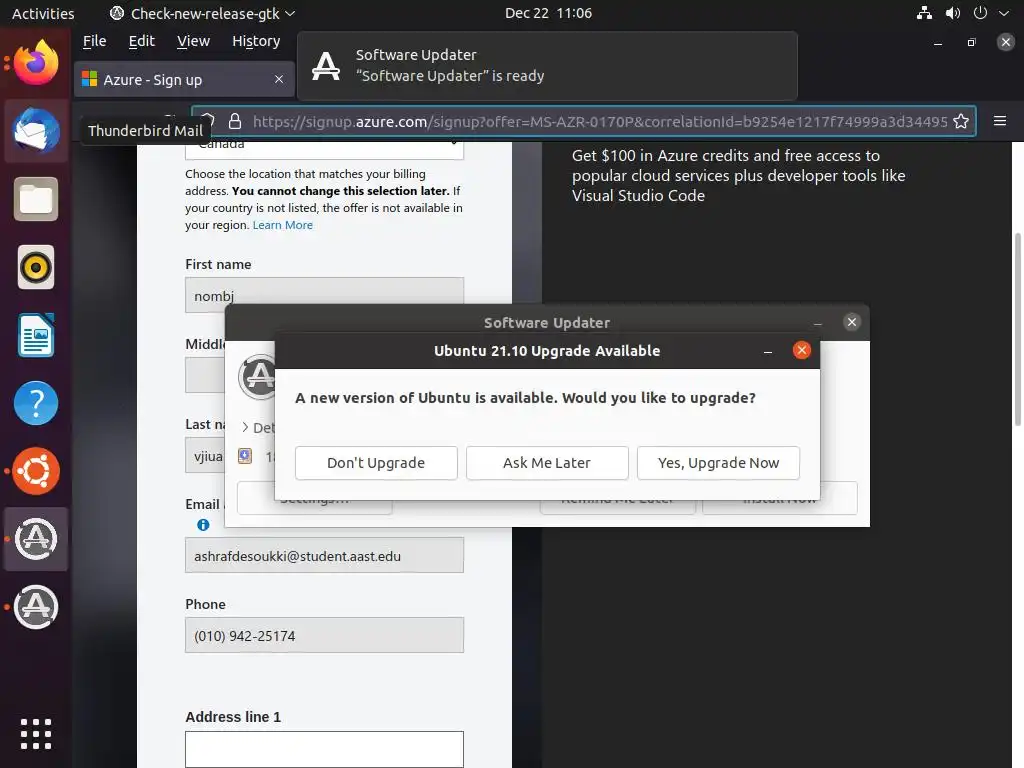Screen dimensions: 1024x768
Task: Click the Address line 1 field
Action: coord(325,749)
